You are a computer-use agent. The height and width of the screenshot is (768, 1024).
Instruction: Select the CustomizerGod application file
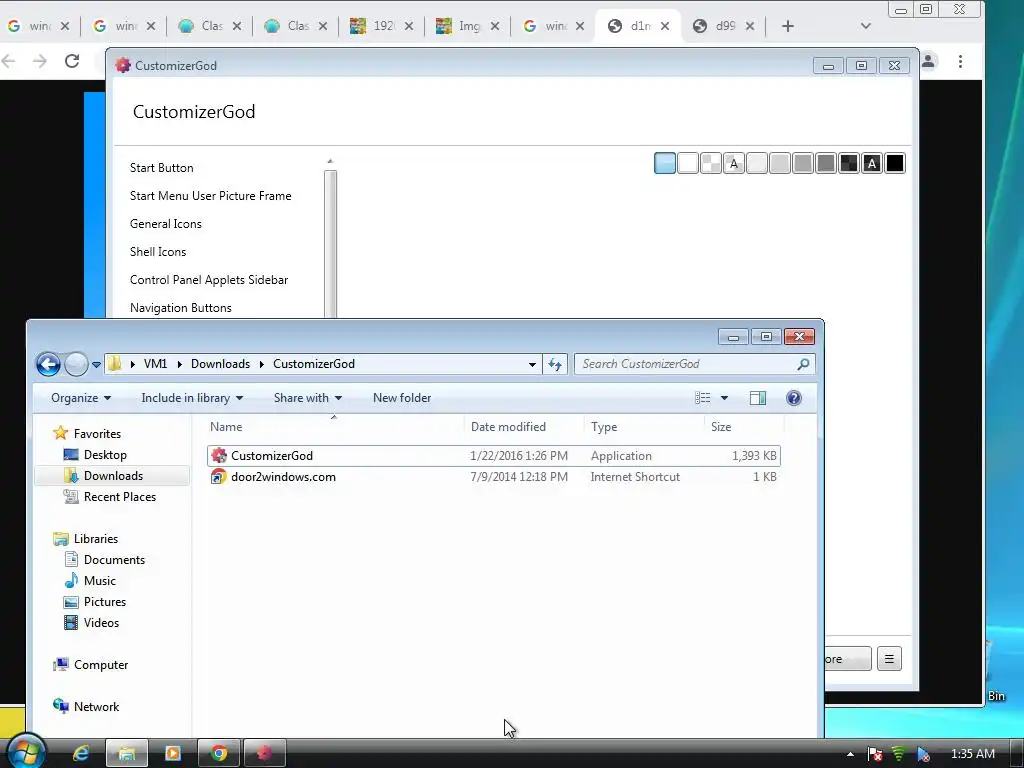[493, 456]
